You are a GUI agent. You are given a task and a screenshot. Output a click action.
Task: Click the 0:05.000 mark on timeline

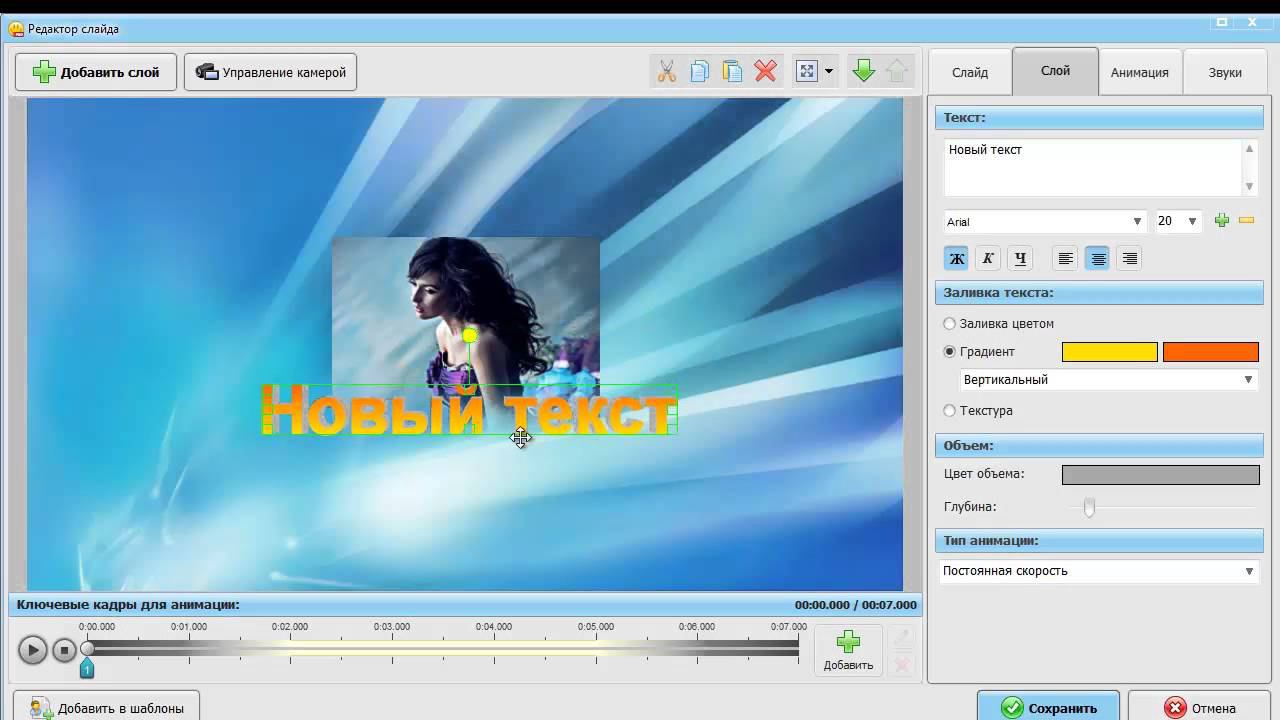tap(595, 627)
